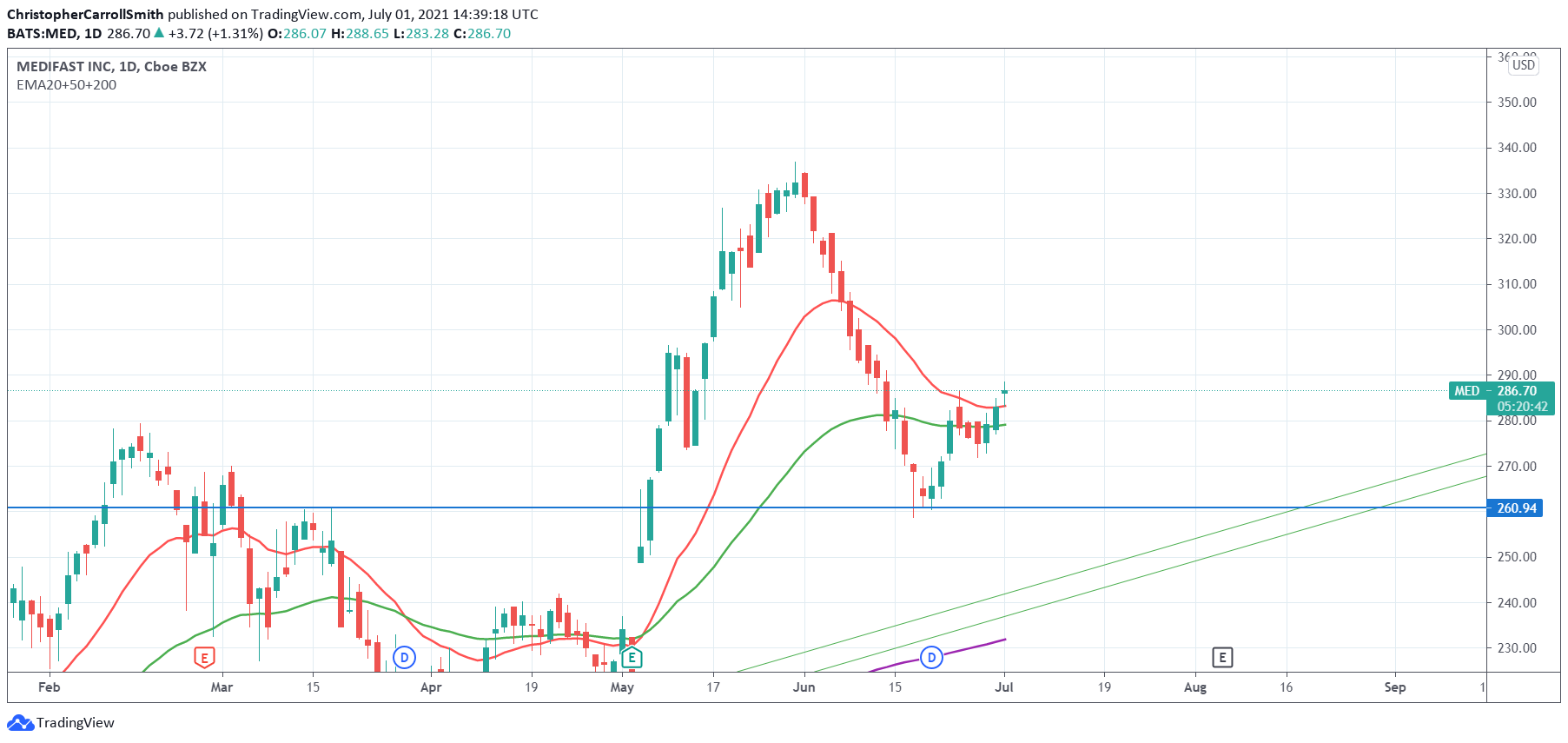Click the May label on the time axis
This screenshot has width=1568, height=743.
pos(622,687)
